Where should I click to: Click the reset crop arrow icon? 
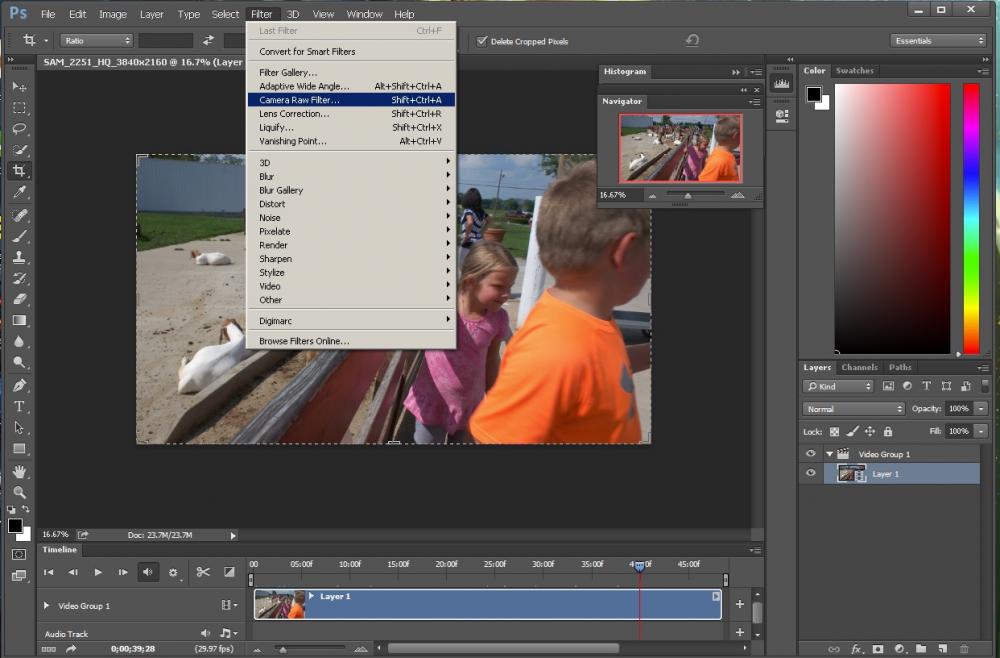point(692,41)
